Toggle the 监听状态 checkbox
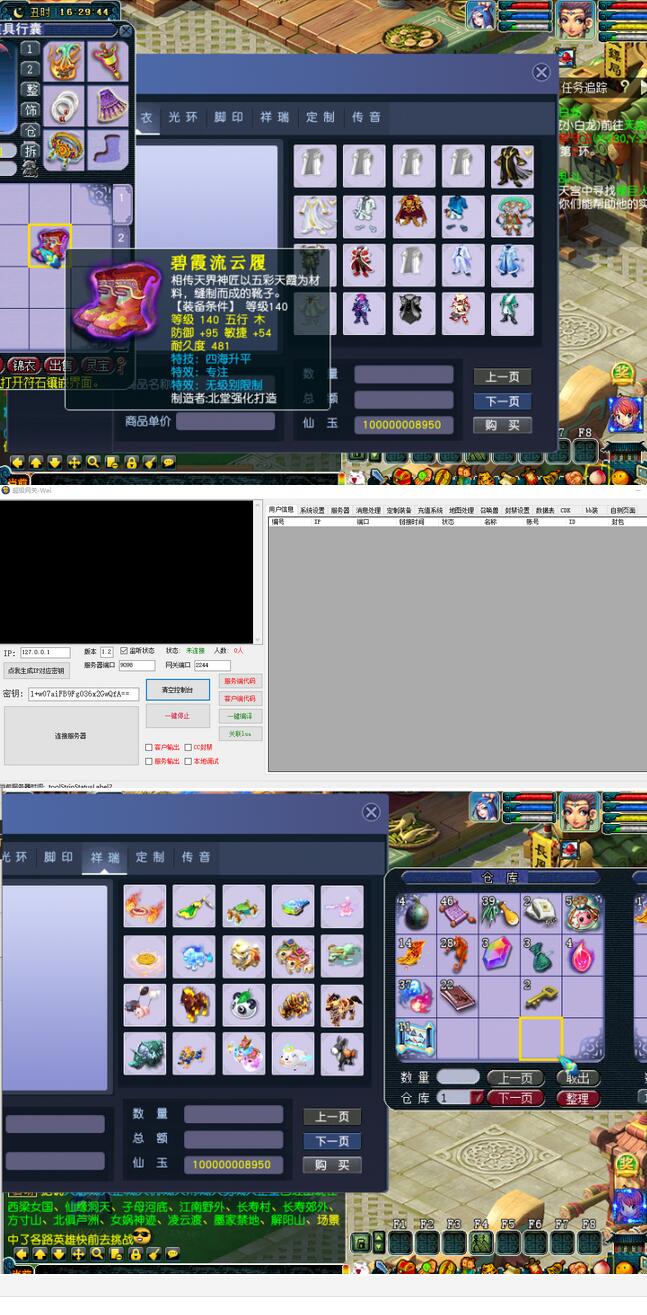Screen dimensions: 647x1315 click(x=124, y=651)
